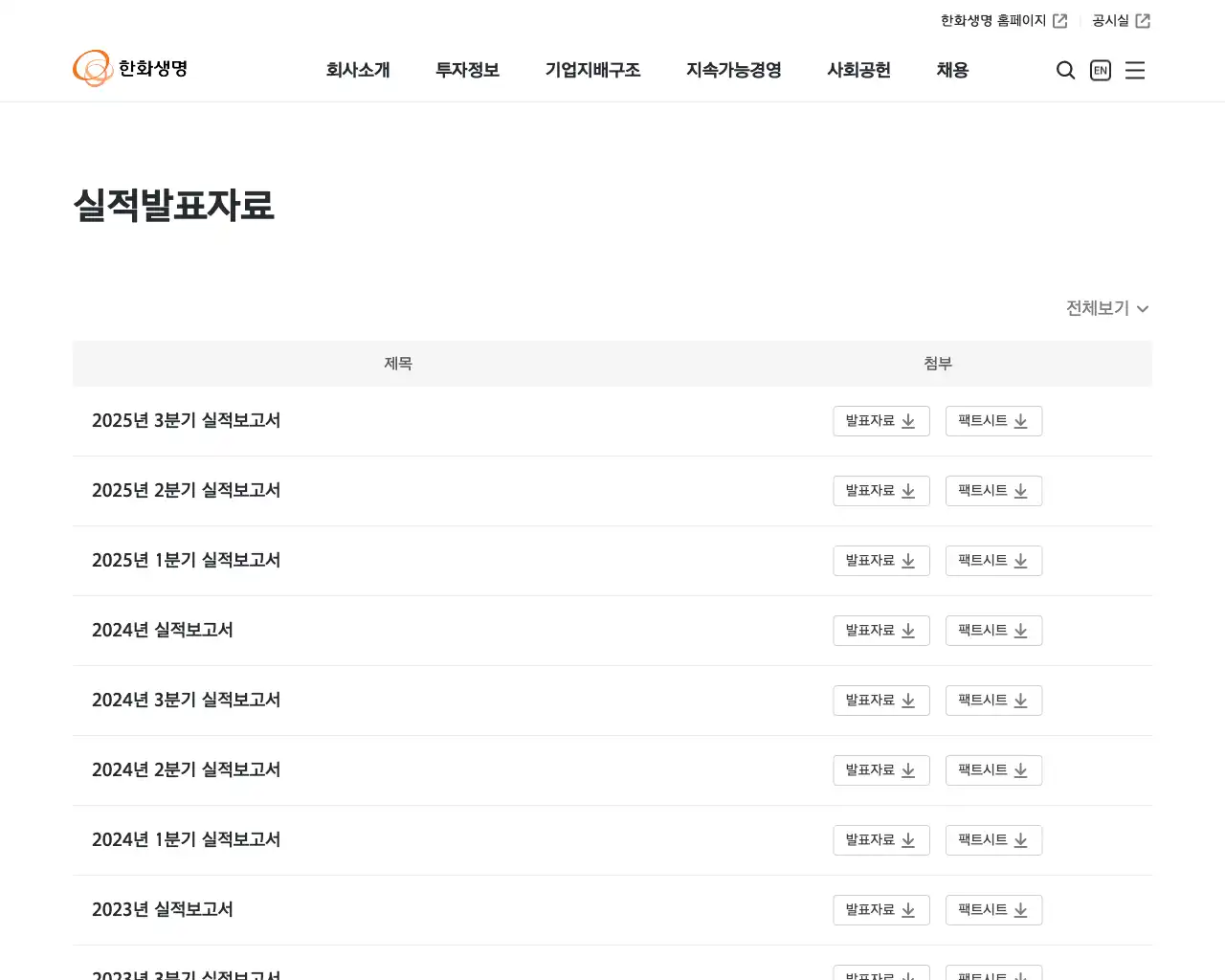Click the Hanwha Life logo
This screenshot has height=980, width=1225.
(130, 68)
